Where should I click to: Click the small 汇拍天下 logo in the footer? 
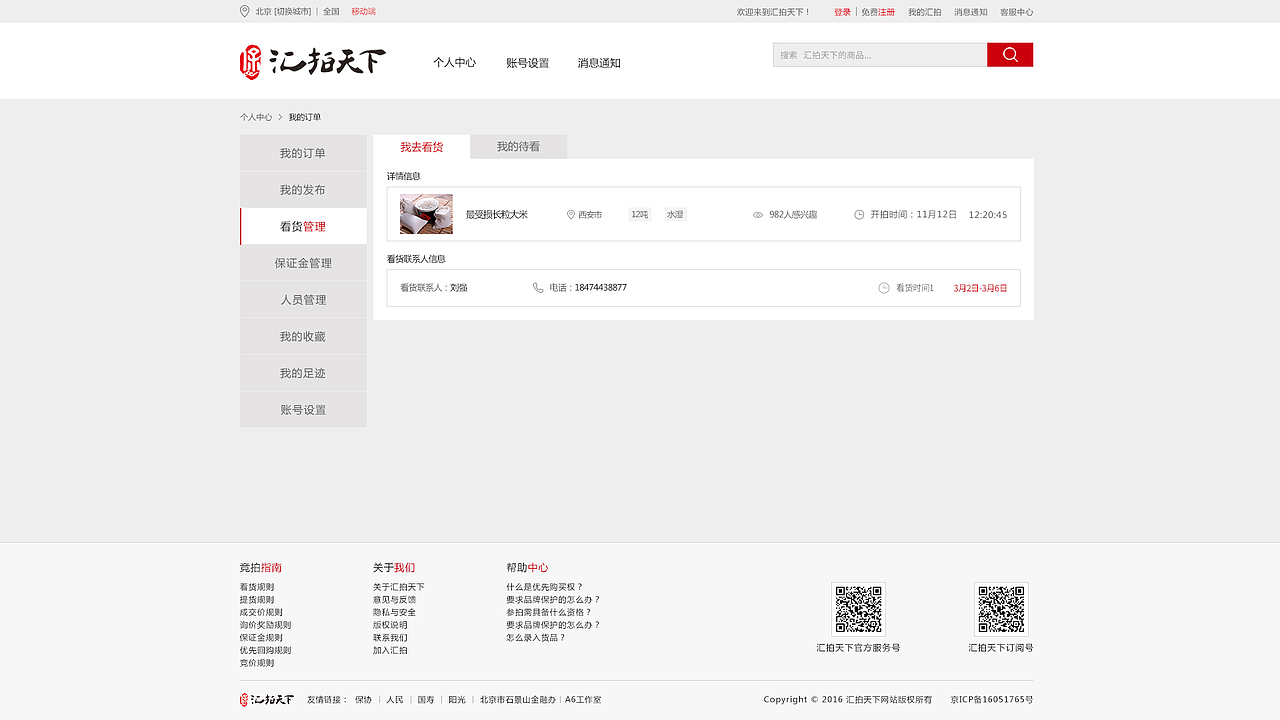[x=265, y=699]
